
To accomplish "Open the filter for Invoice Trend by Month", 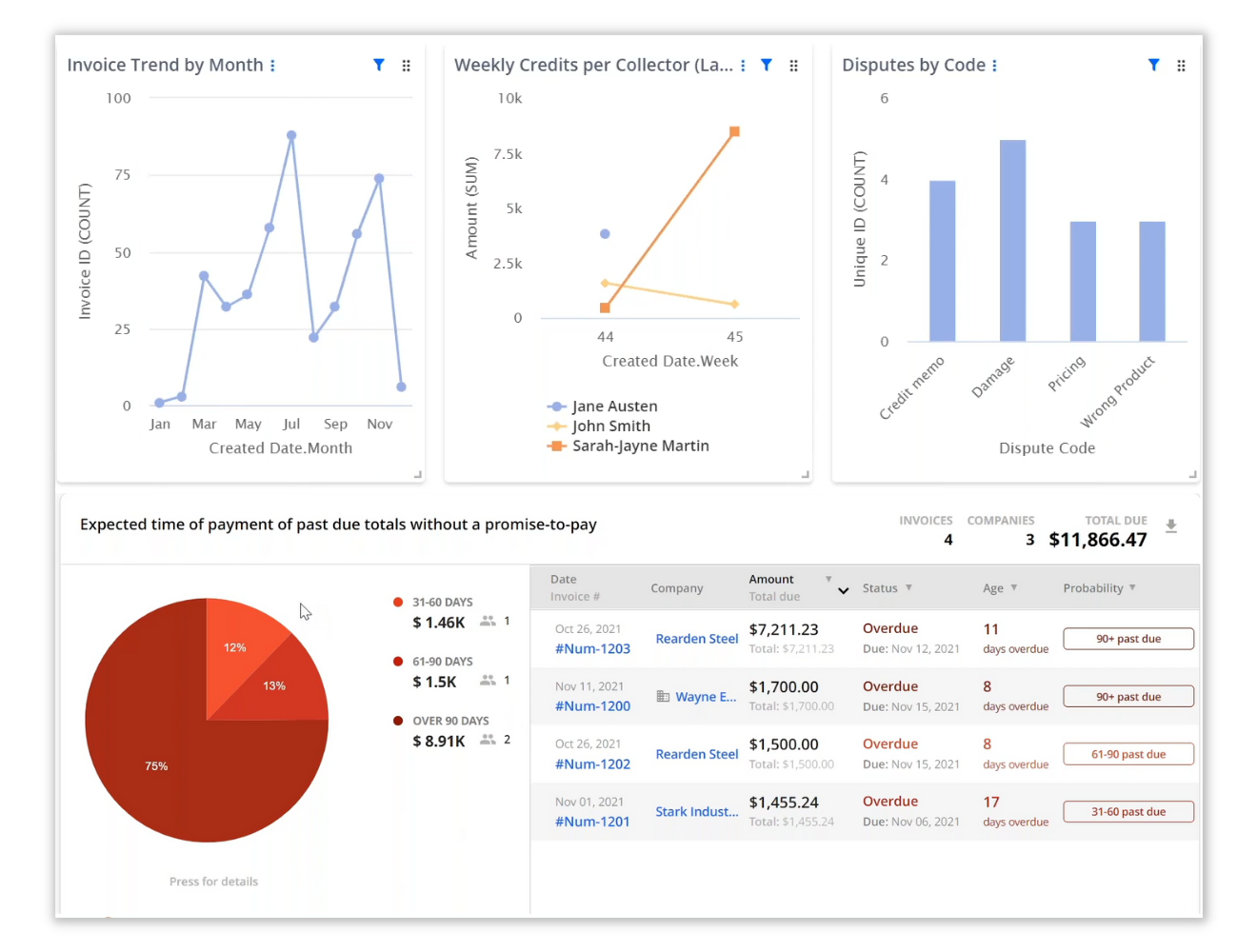I will click(379, 65).
